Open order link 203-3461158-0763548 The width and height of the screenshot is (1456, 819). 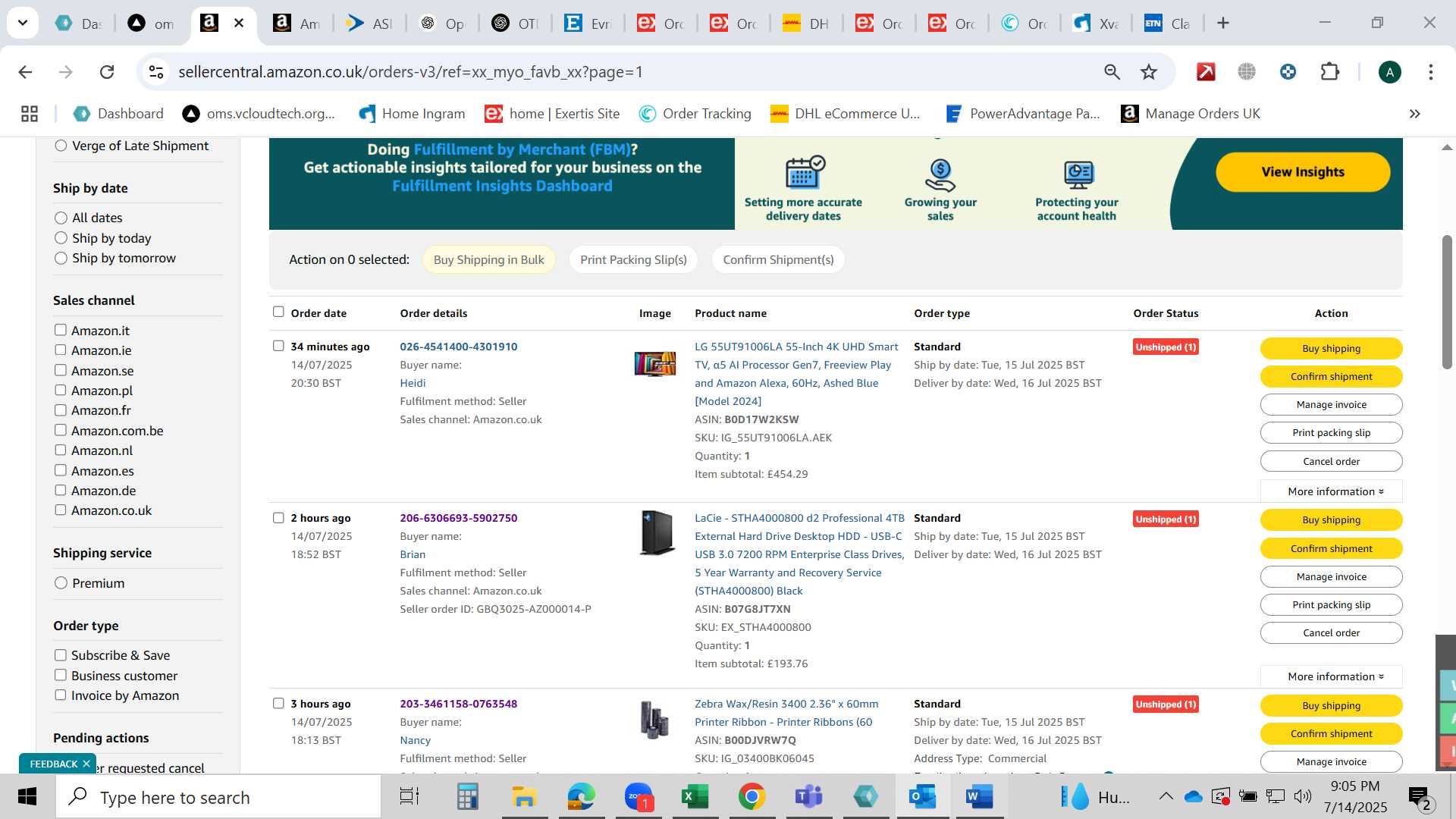(x=459, y=704)
